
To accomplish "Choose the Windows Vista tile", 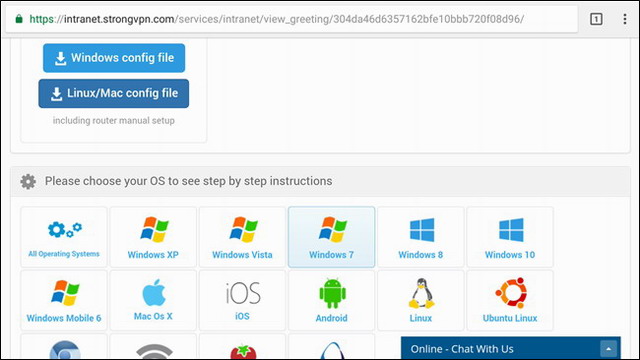I will (x=242, y=237).
